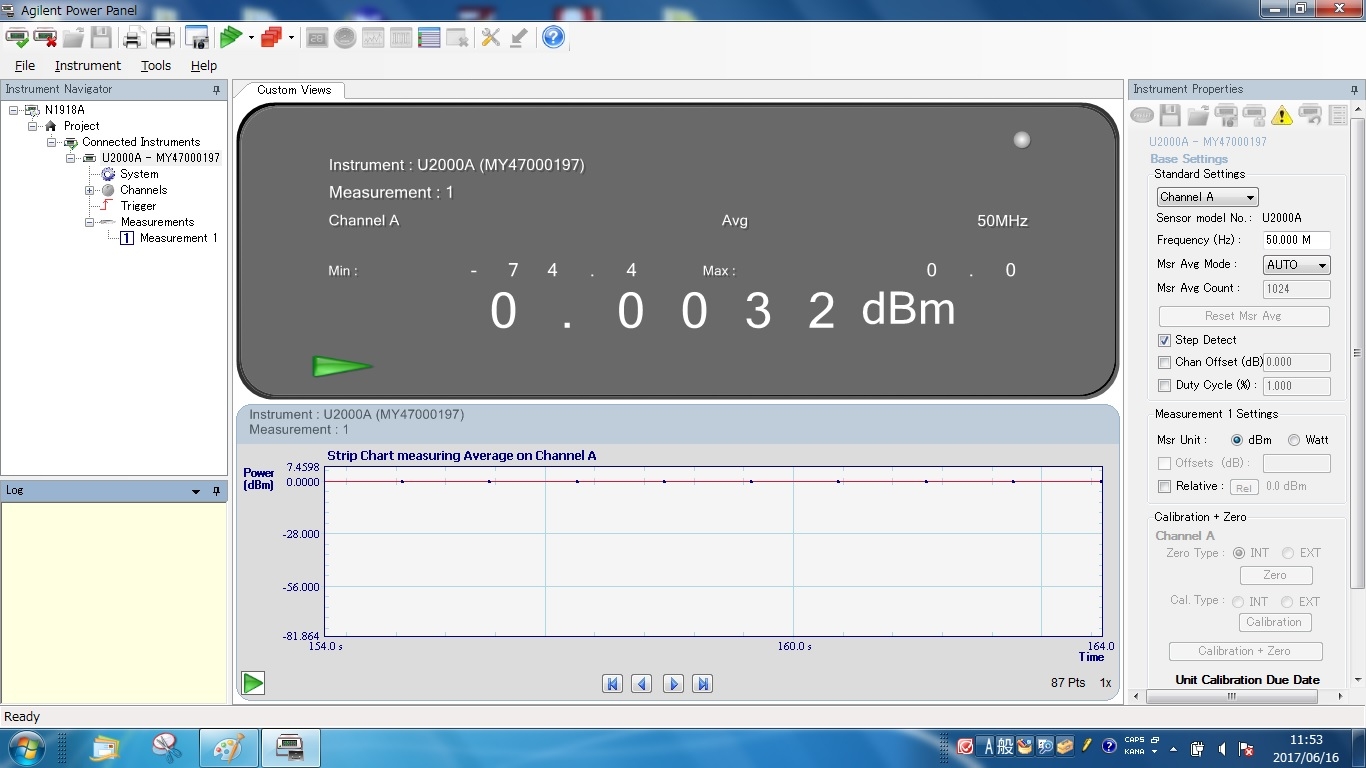The width and height of the screenshot is (1366, 768).
Task: Click the settings list icon in Instrument Properties
Action: [x=1338, y=116]
